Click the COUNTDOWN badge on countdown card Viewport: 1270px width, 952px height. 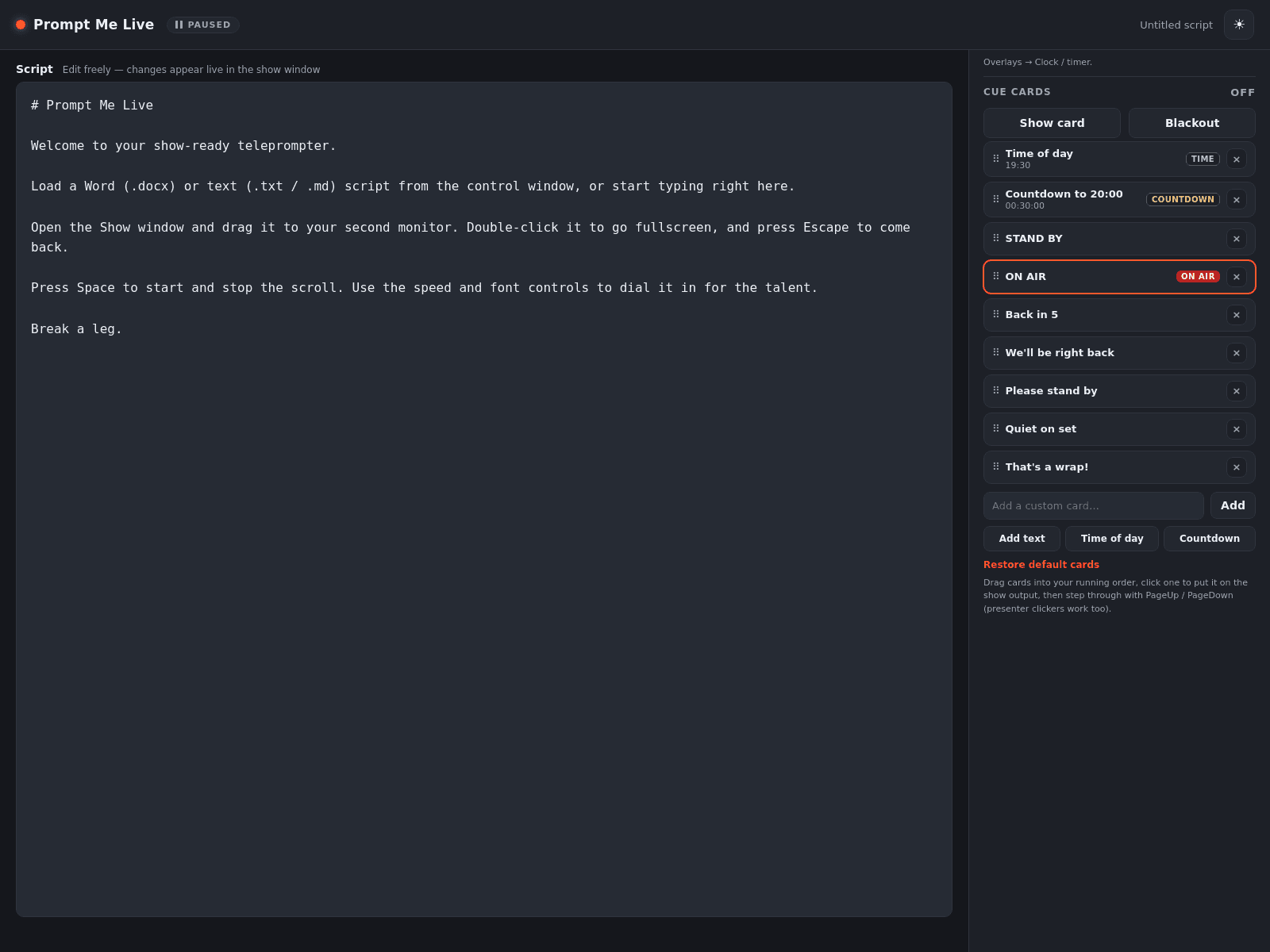pos(1183,199)
